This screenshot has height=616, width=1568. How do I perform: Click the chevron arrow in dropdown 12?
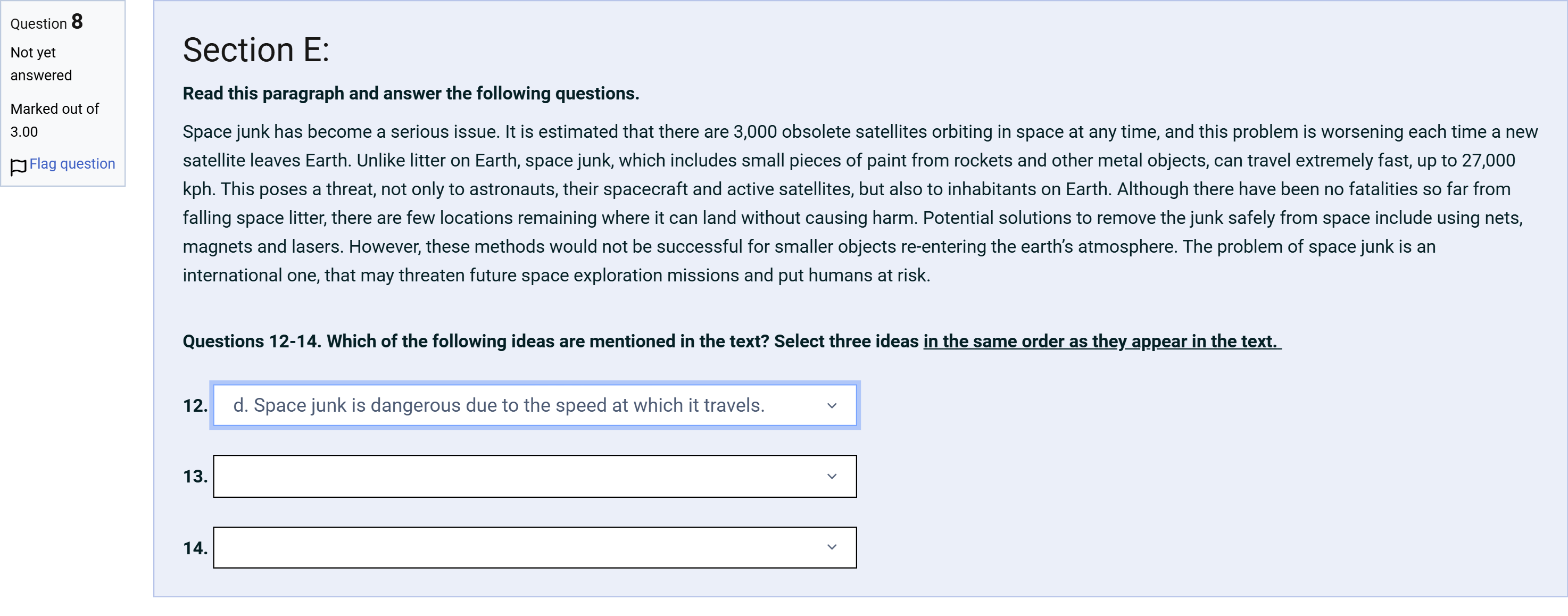click(832, 405)
